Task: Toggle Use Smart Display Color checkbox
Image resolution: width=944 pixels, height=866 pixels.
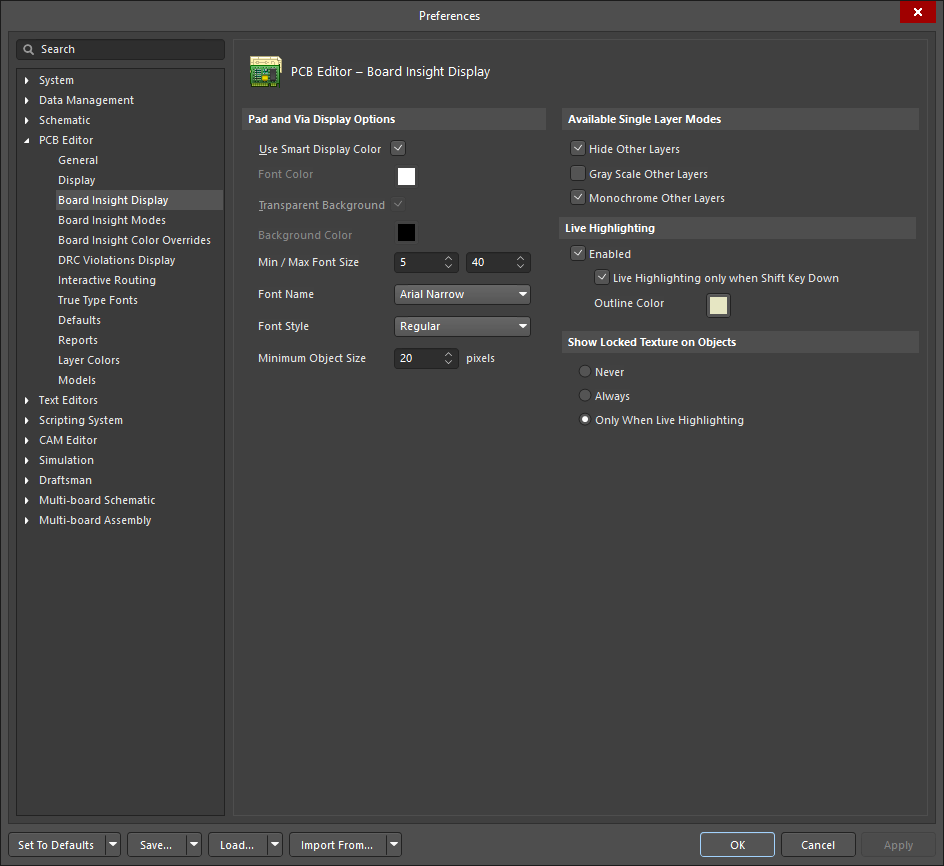Action: (398, 148)
